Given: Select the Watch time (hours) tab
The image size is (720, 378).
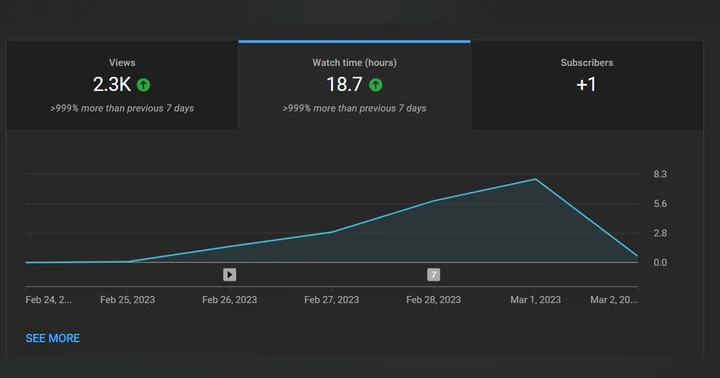Looking at the screenshot, I should (354, 85).
